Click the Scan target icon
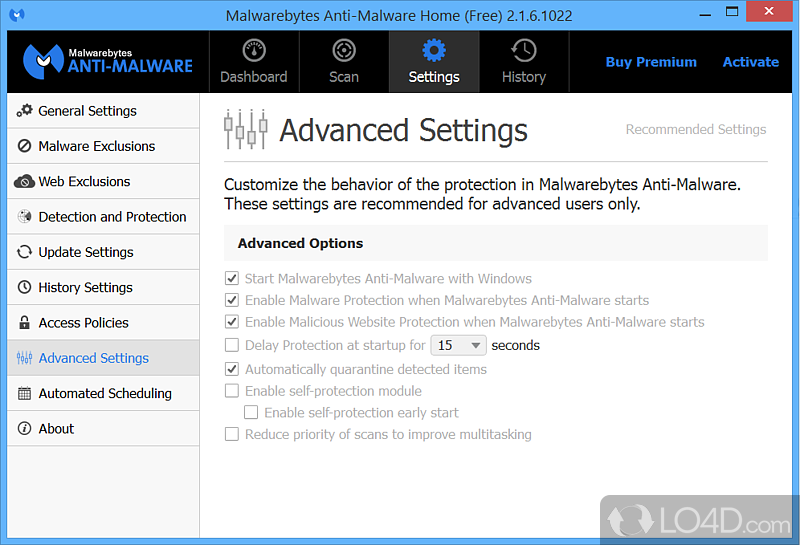Viewport: 800px width, 545px height. (344, 51)
